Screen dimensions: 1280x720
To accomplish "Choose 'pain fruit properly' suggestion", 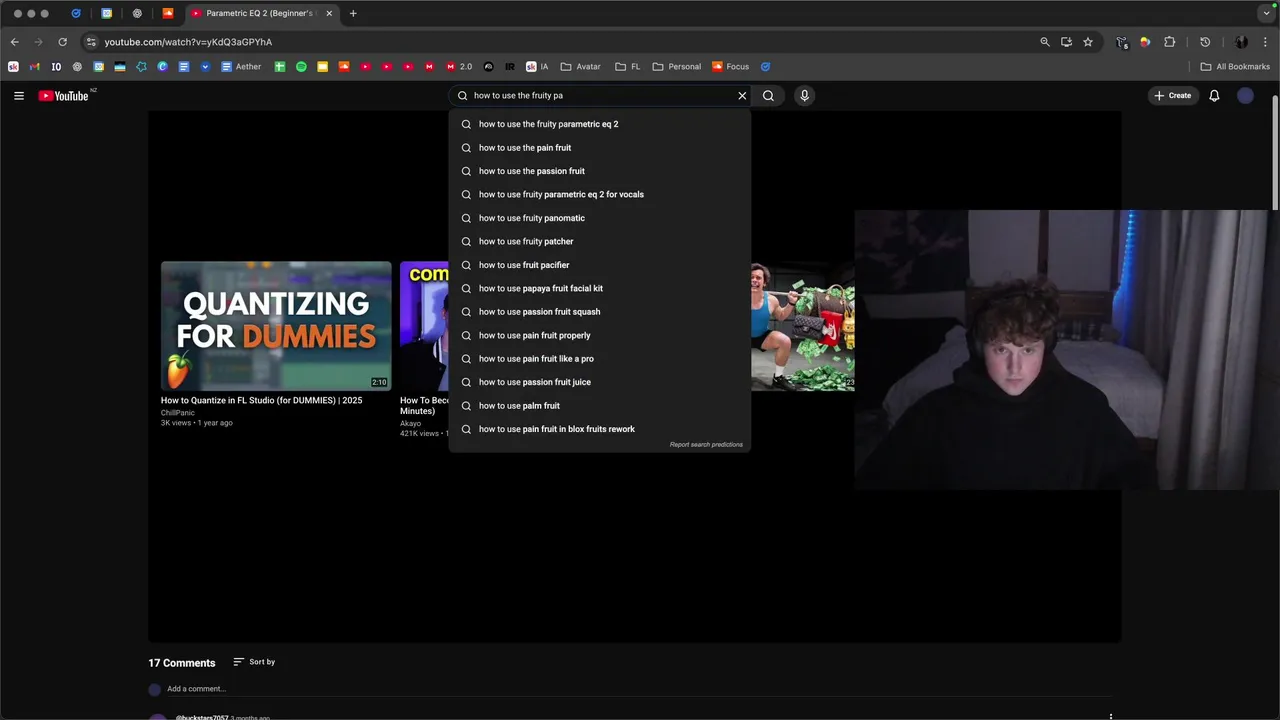I will (599, 335).
